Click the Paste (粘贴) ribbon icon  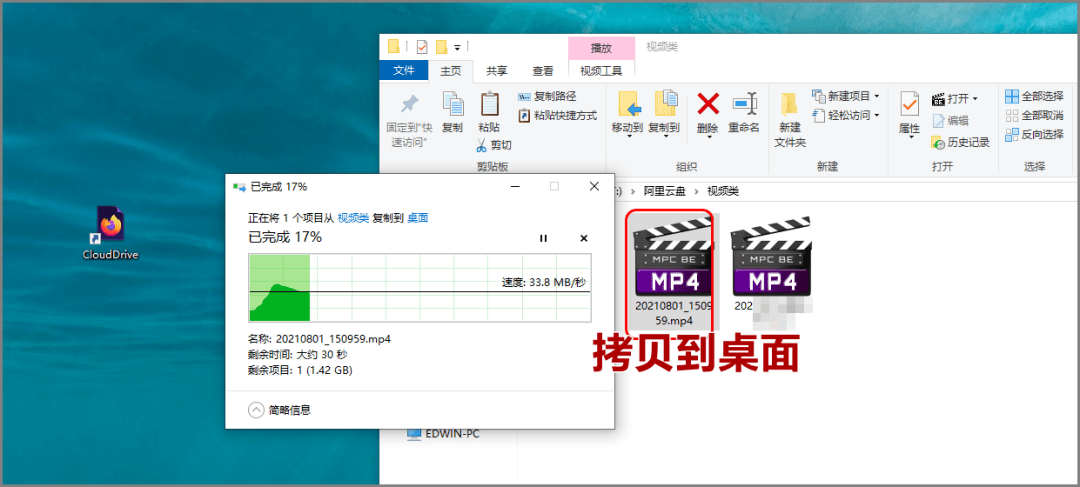[489, 105]
